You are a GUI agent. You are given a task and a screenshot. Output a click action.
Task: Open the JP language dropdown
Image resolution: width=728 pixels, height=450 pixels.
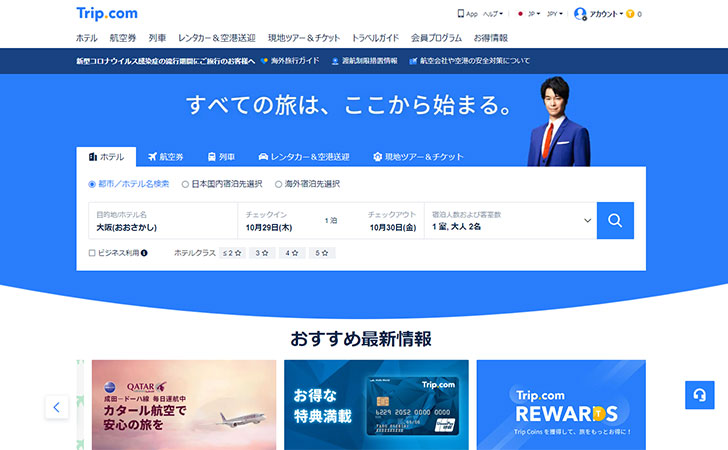pos(534,14)
